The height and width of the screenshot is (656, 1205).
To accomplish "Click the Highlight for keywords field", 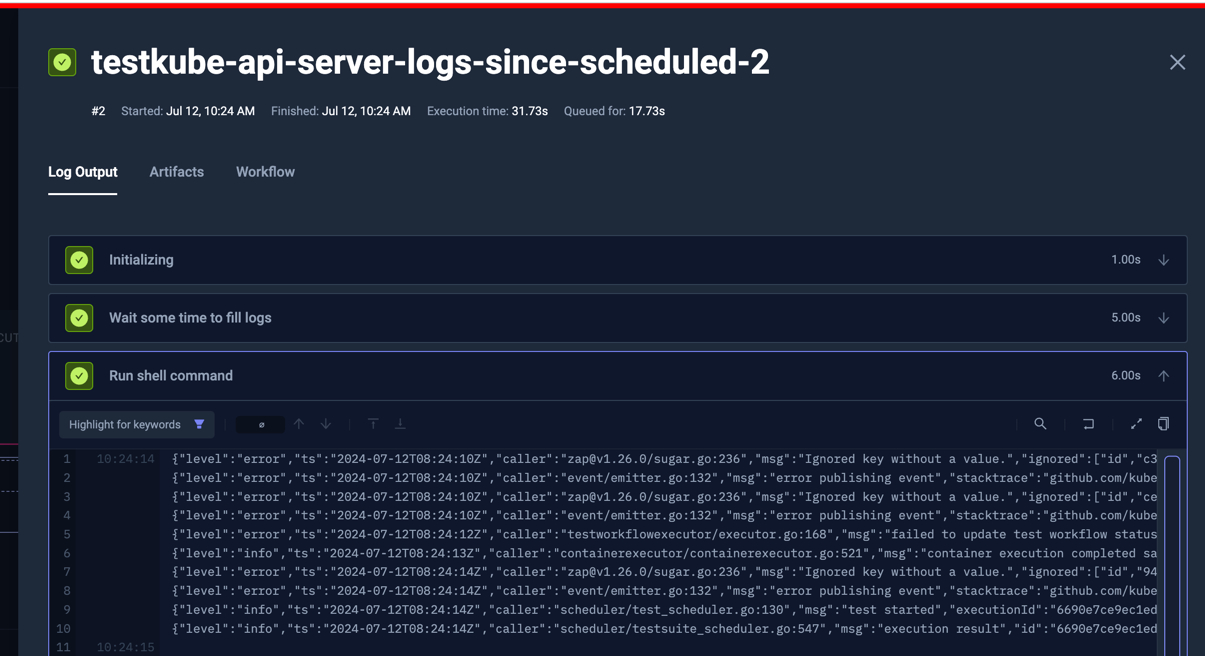I will (125, 424).
